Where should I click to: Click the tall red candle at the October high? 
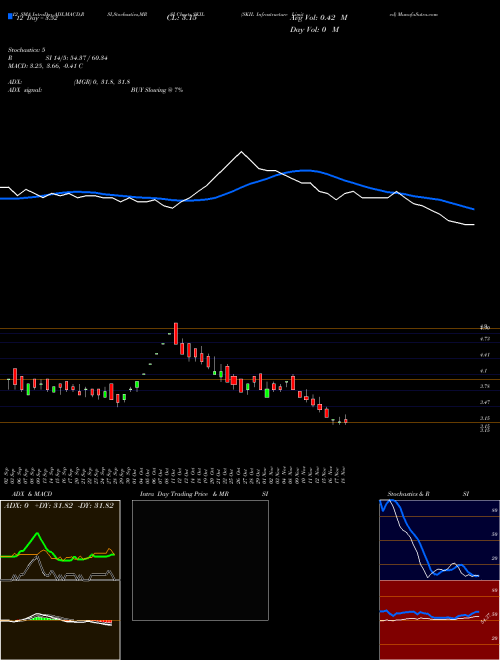click(x=176, y=334)
